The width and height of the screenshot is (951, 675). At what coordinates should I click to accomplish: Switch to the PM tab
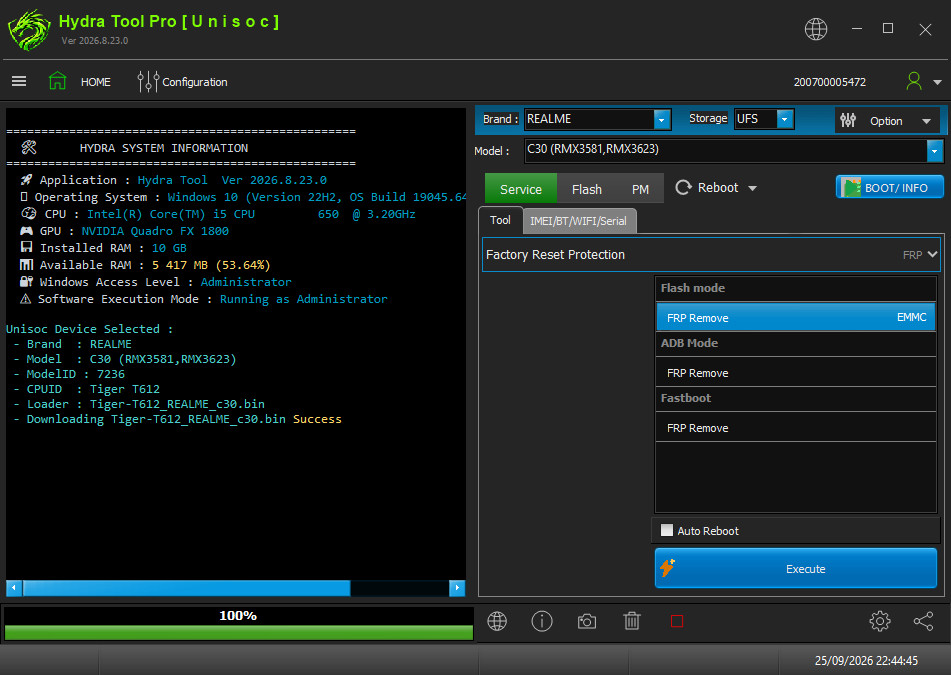point(640,189)
